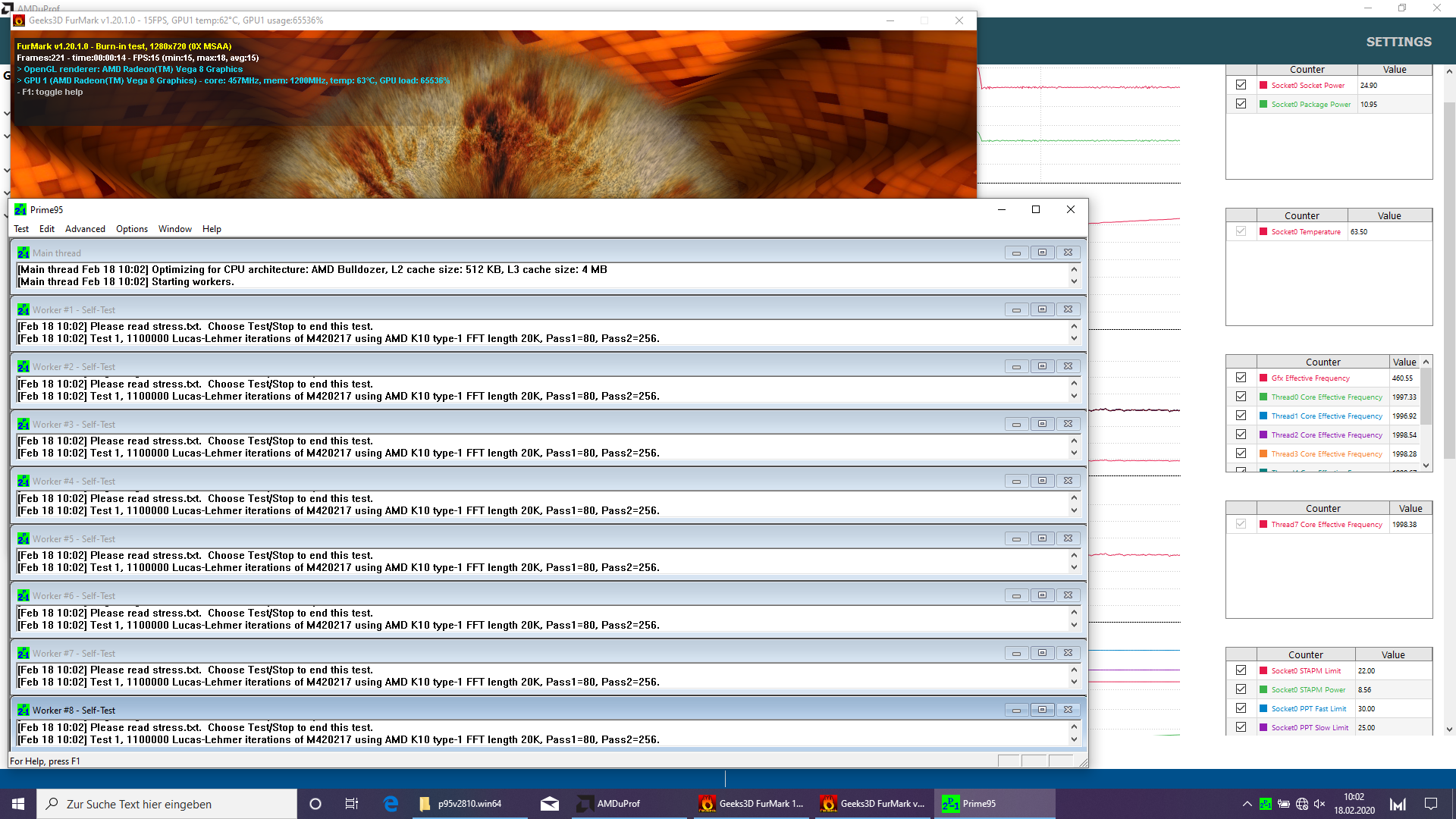Open the Options menu in Prime95

coord(132,229)
